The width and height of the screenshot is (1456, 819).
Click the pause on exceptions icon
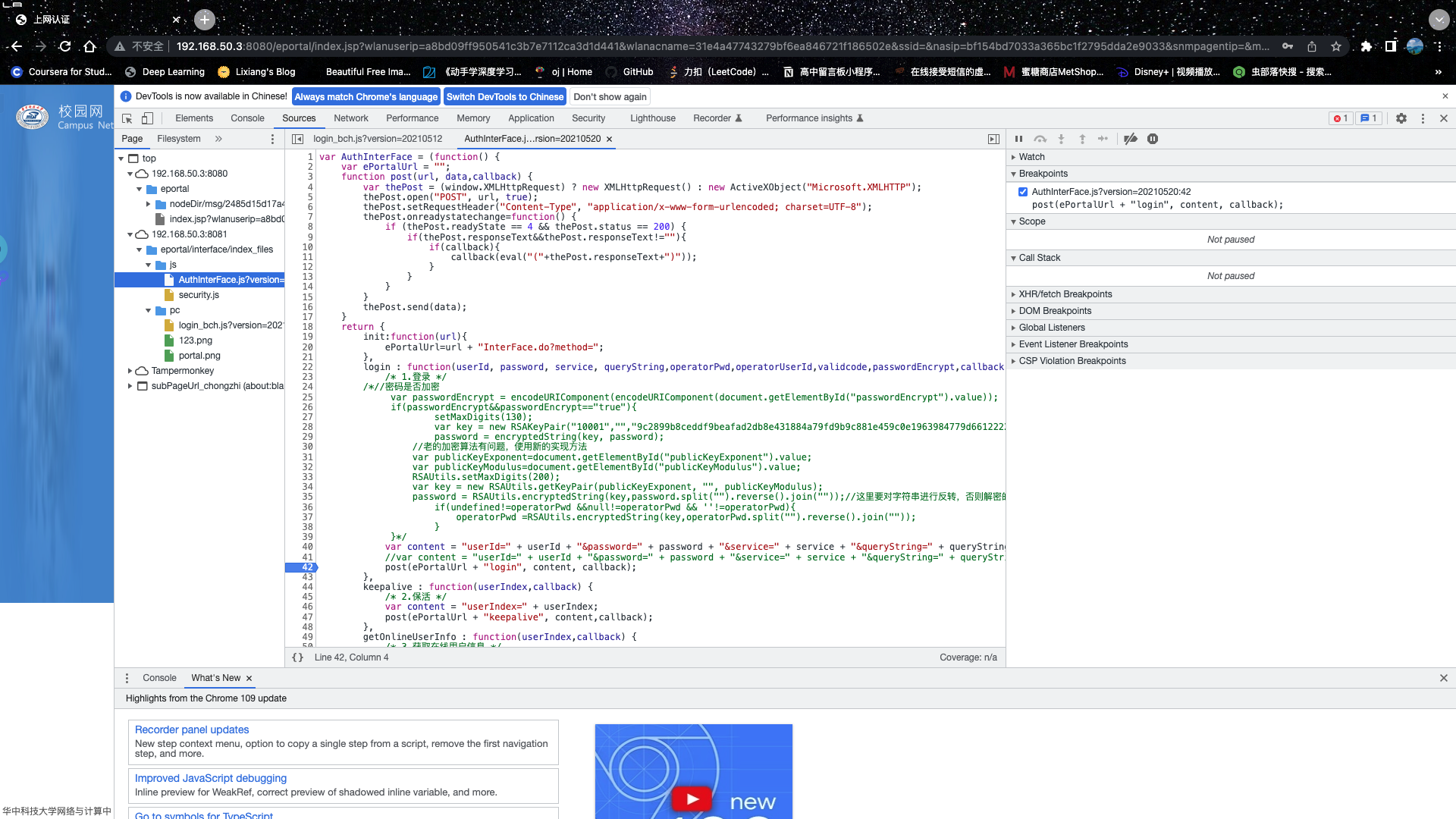click(1152, 139)
